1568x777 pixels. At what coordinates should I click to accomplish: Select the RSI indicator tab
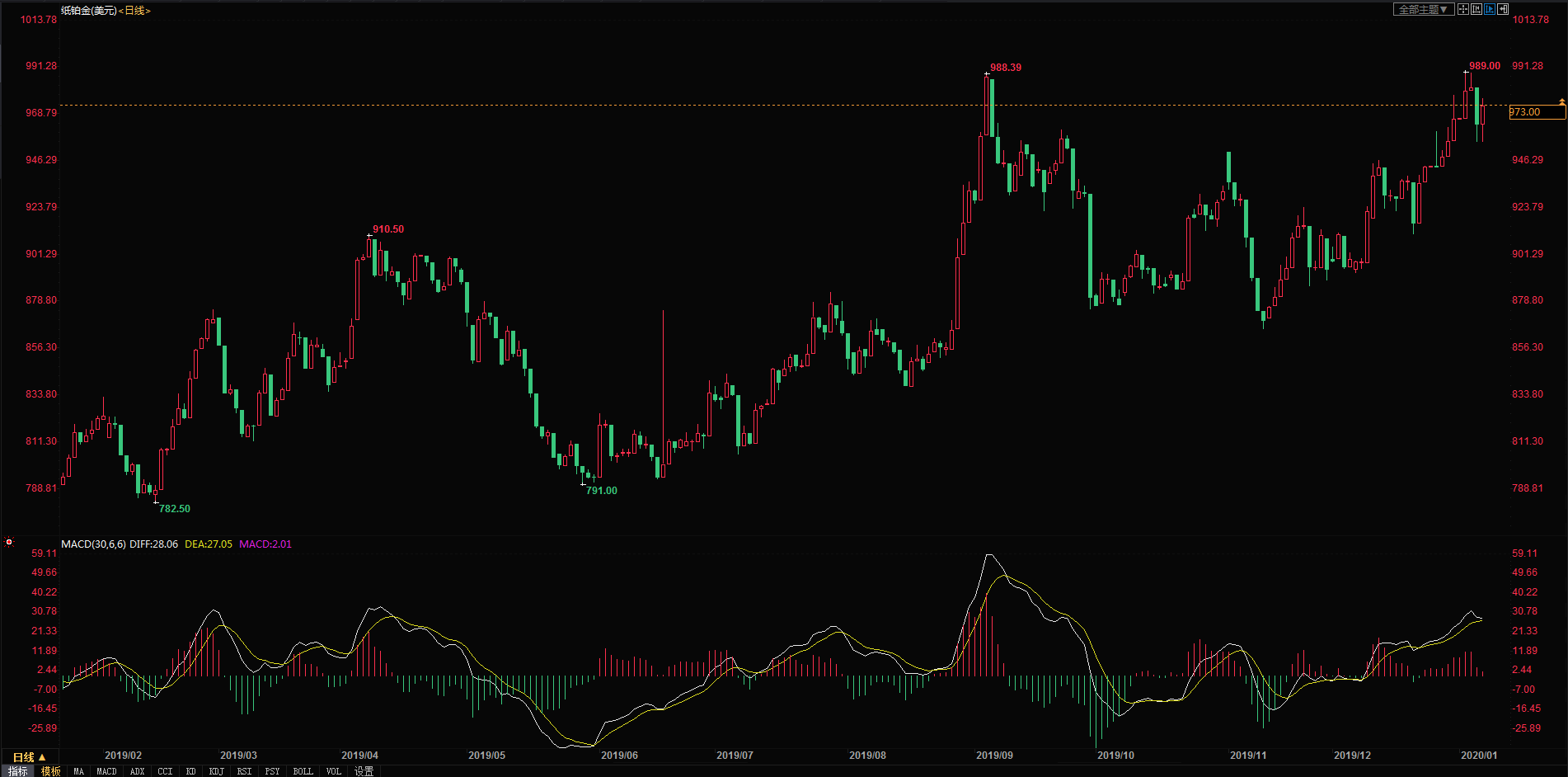(245, 771)
